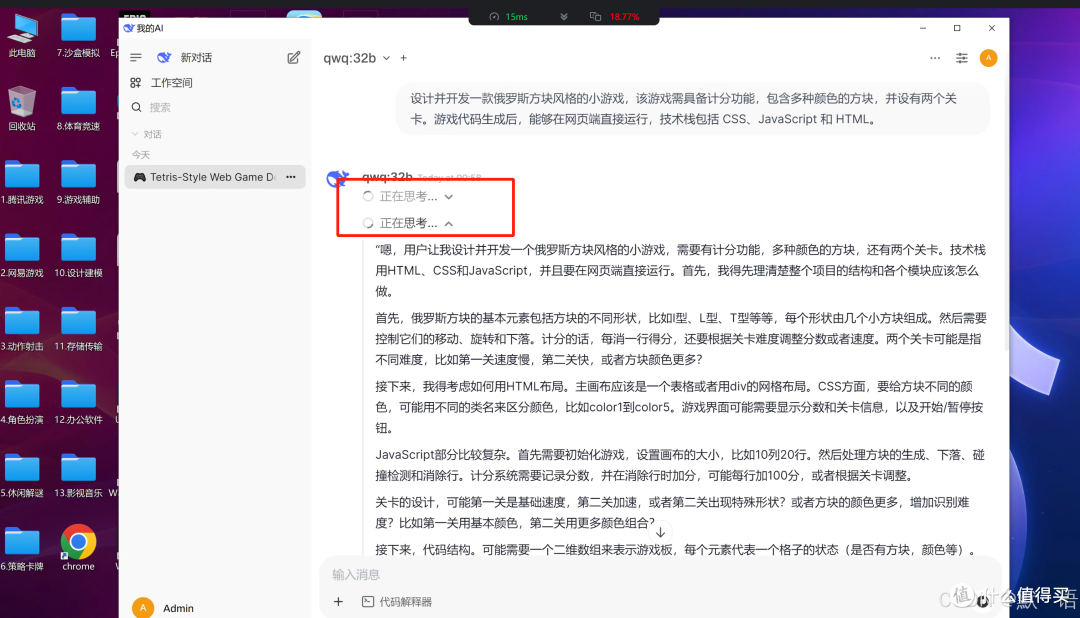
Task: Click the qwq:32b reply avatar
Action: [338, 178]
